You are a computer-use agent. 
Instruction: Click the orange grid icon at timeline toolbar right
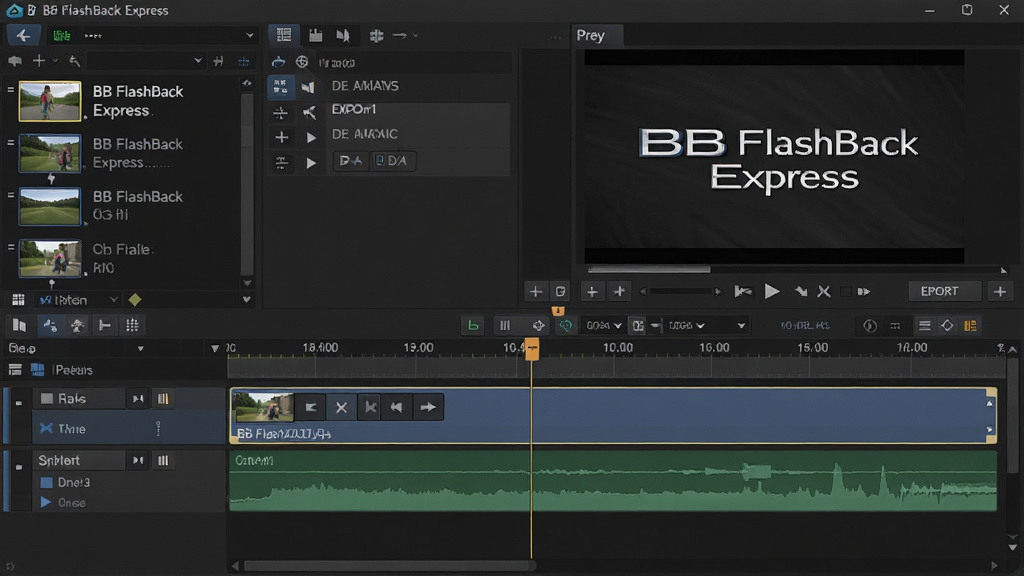[x=970, y=325]
